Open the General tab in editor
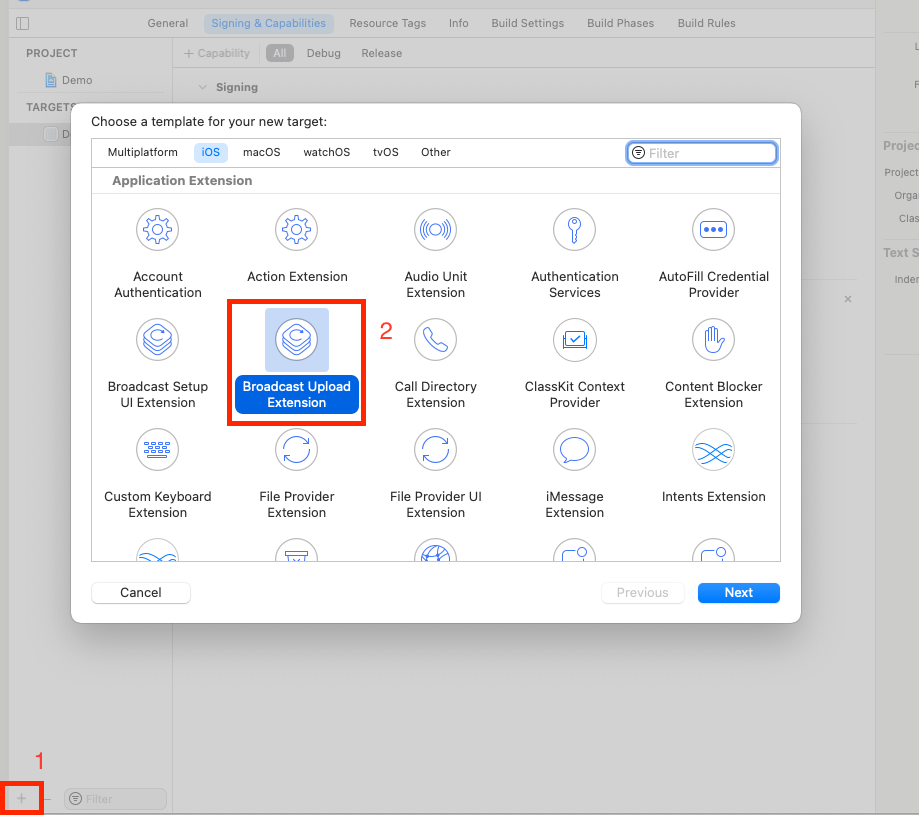 [168, 23]
